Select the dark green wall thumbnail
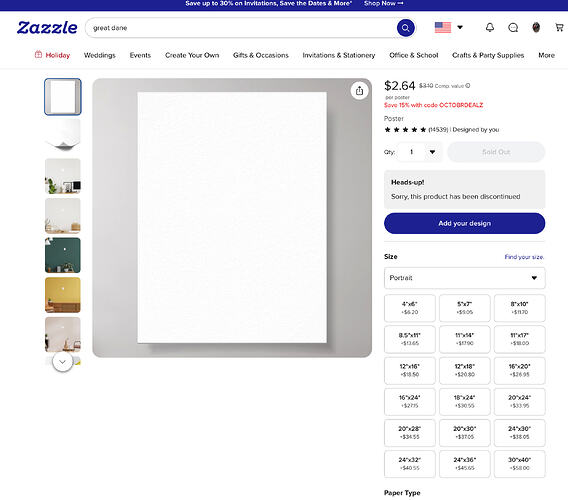 pos(63,255)
